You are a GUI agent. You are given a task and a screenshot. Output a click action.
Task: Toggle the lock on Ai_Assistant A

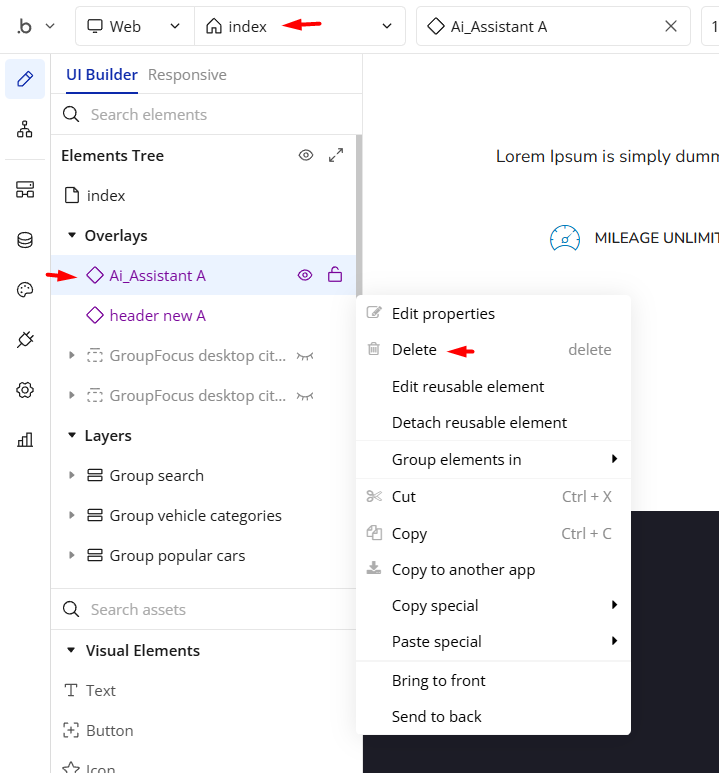tap(335, 275)
